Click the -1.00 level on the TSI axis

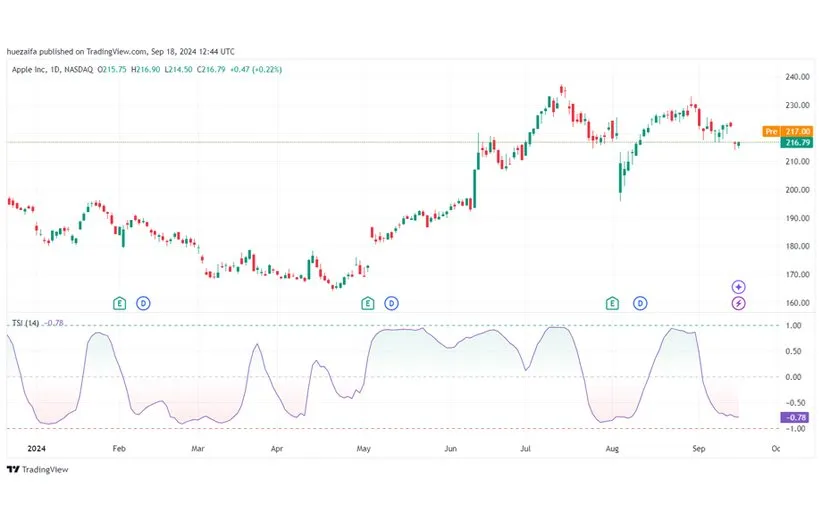[x=795, y=428]
